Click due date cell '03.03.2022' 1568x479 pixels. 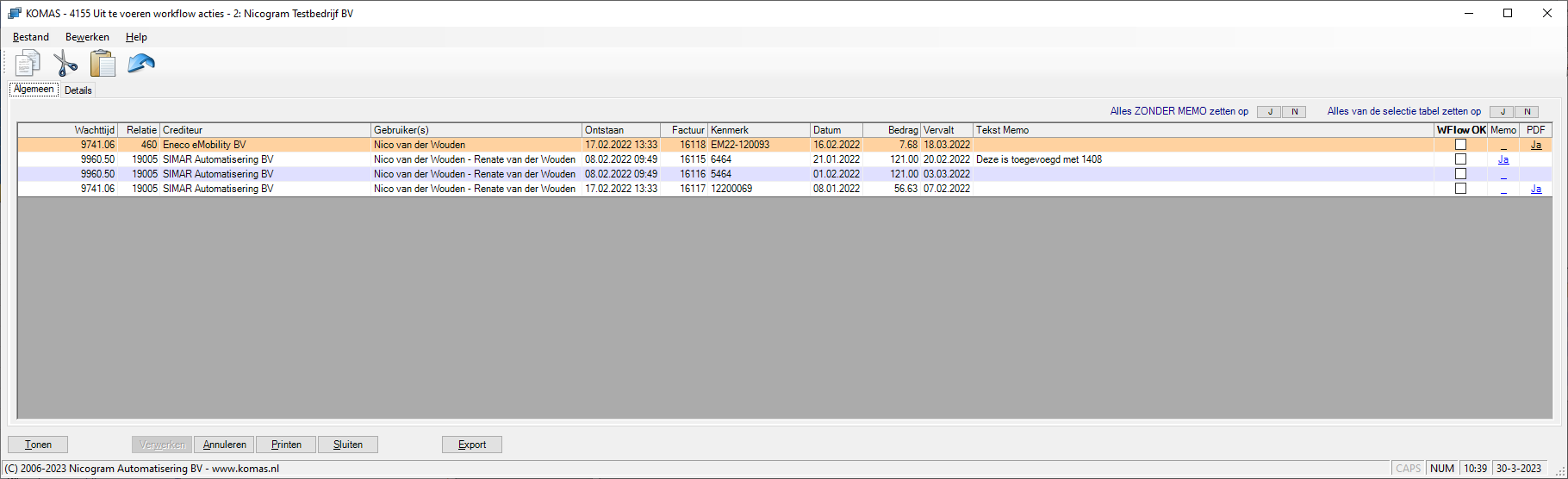[x=947, y=174]
